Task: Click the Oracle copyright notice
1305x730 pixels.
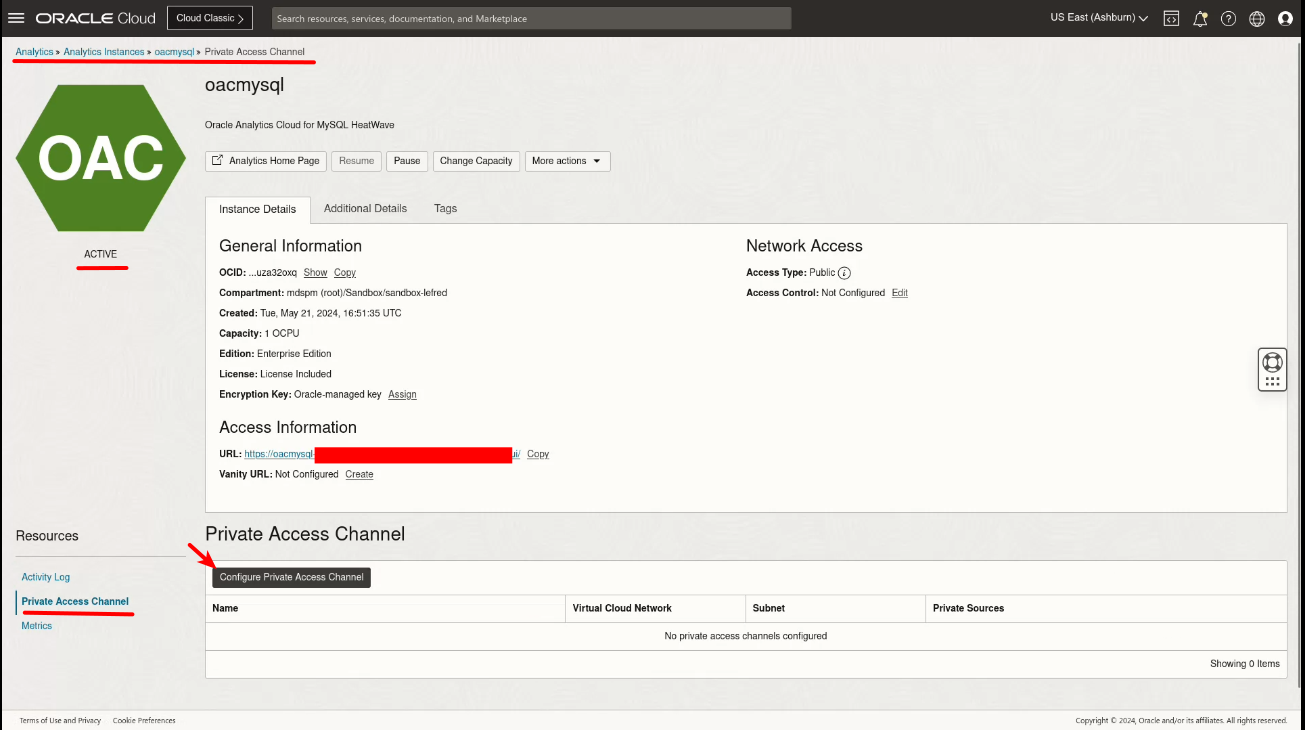Action: [x=1181, y=720]
